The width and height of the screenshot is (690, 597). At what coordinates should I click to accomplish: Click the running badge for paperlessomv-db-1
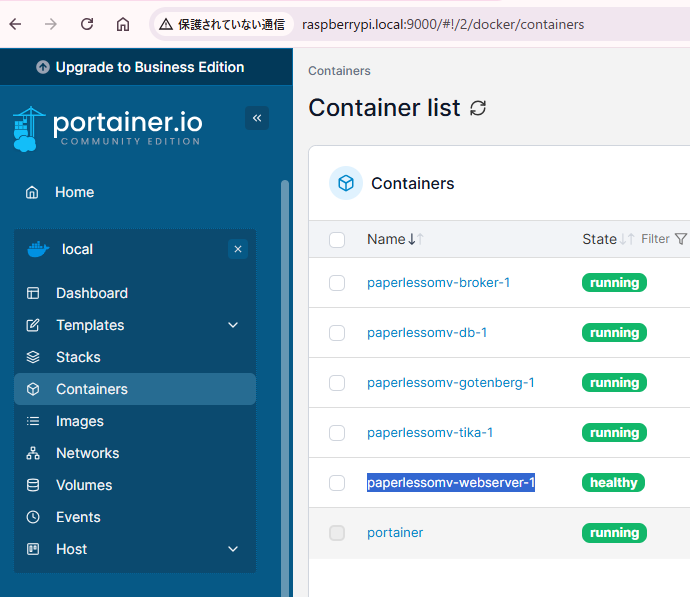pyautogui.click(x=614, y=333)
